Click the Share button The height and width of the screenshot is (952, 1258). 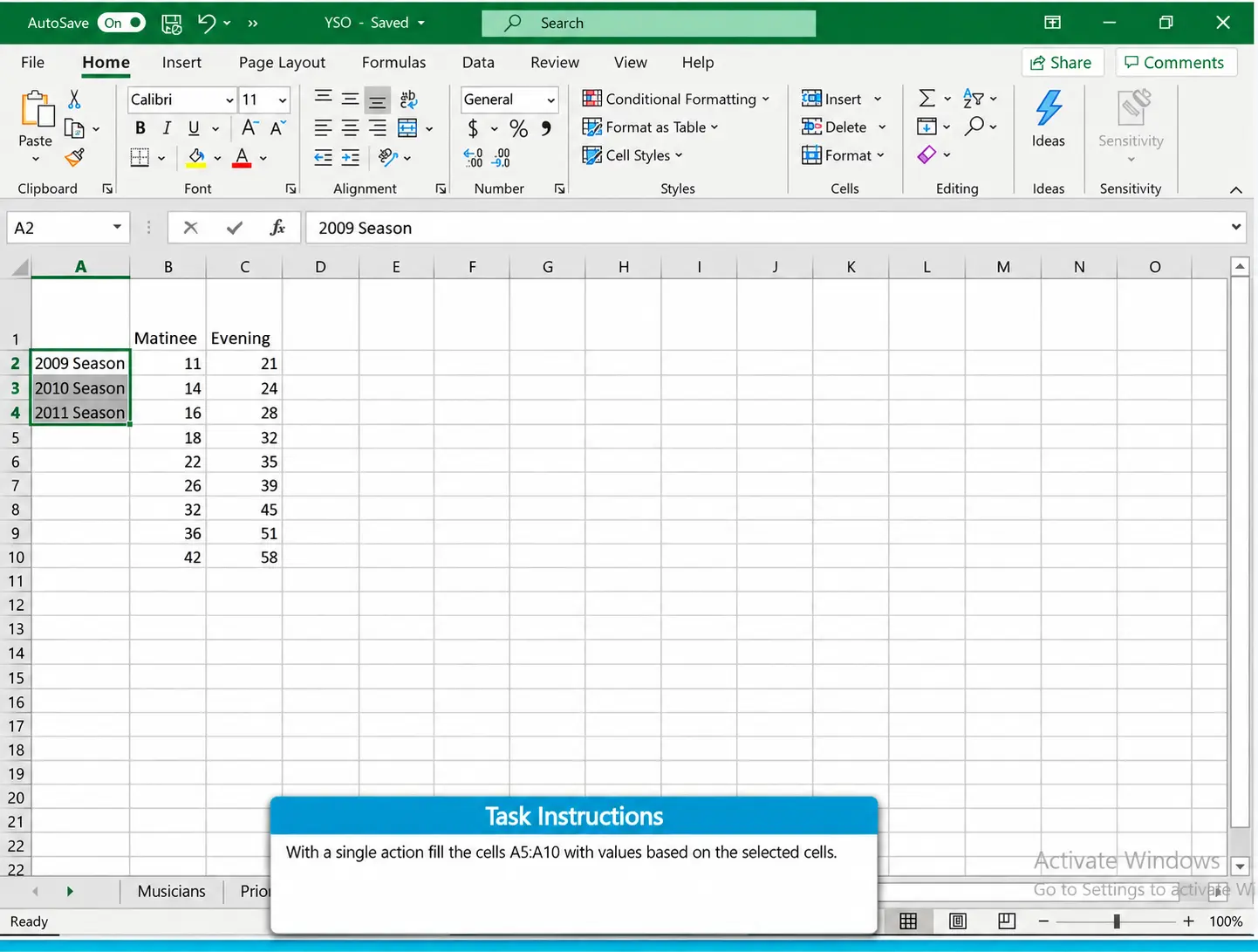pyautogui.click(x=1062, y=62)
